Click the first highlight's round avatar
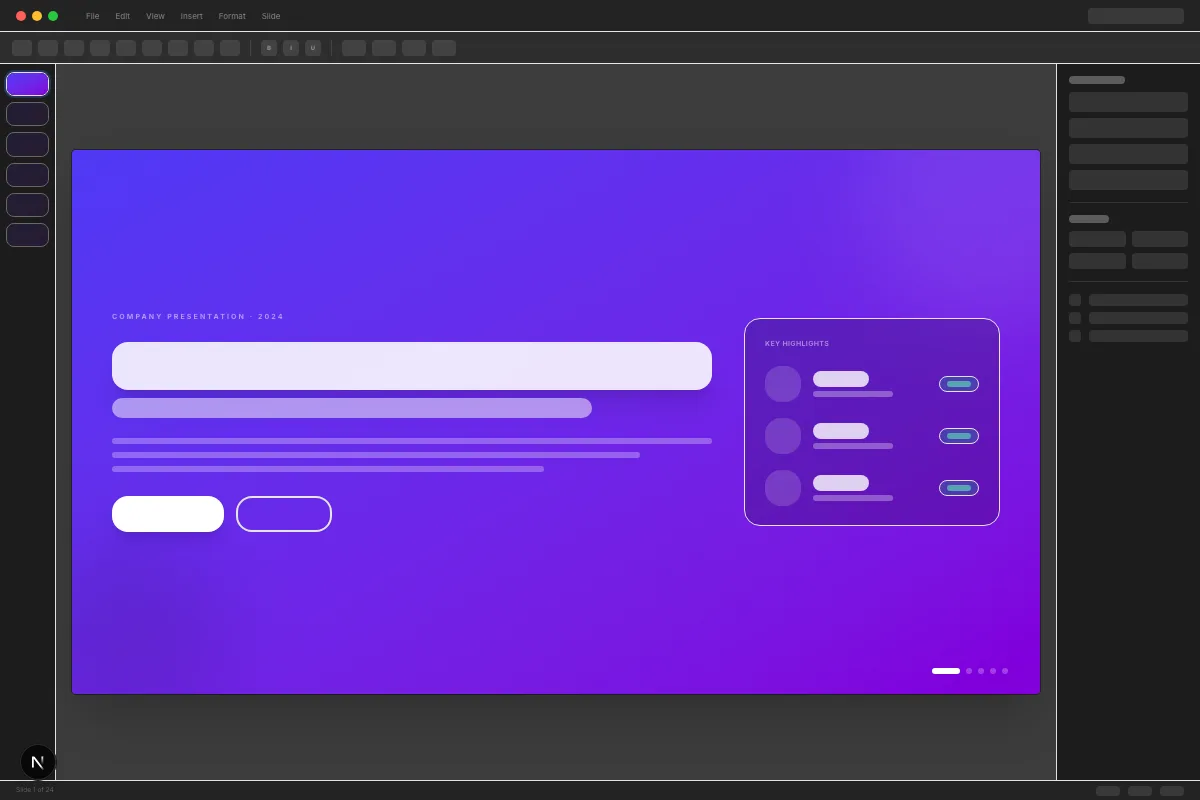 783,384
